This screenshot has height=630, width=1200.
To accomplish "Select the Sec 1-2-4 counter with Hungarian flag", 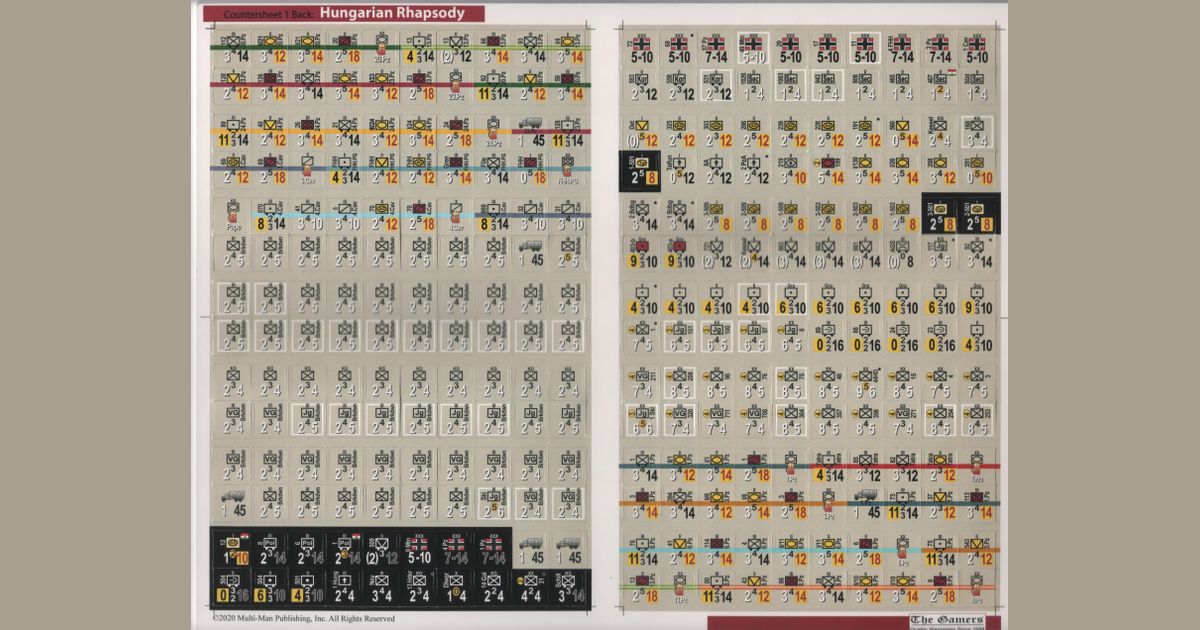I will [x=938, y=84].
